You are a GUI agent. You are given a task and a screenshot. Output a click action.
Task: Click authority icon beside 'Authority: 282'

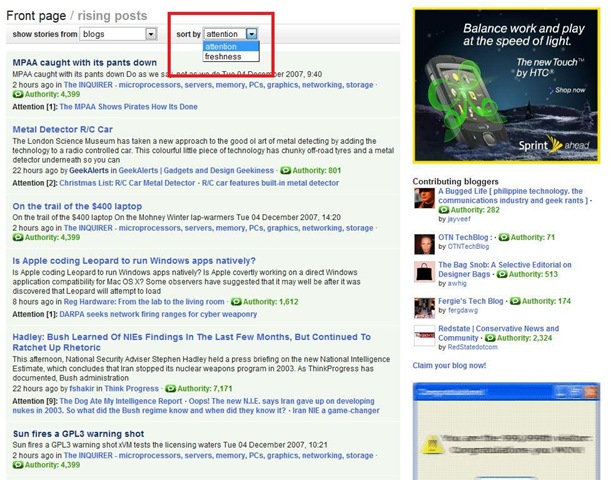[x=444, y=210]
